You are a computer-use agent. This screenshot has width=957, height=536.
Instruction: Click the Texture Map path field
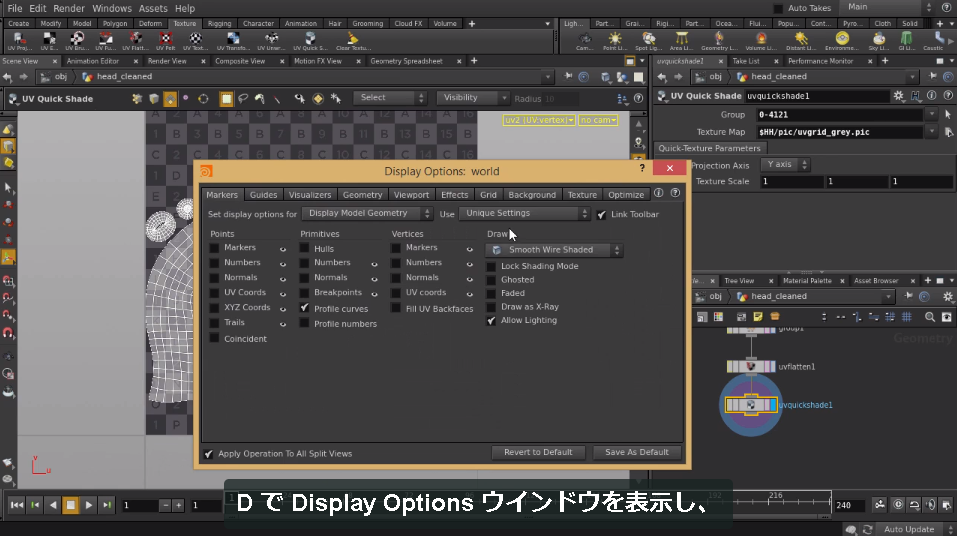click(x=840, y=132)
